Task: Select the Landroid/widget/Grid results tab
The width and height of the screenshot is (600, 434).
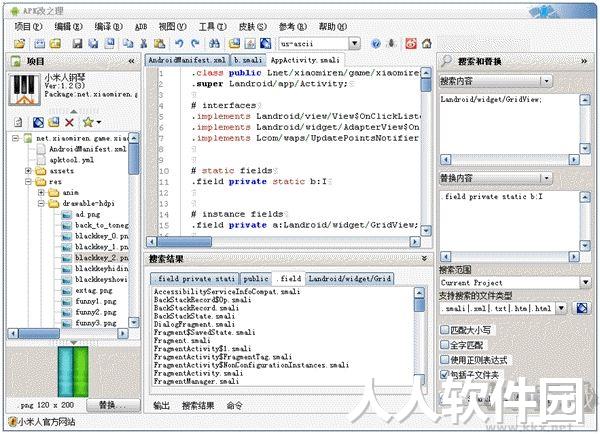Action: 349,279
